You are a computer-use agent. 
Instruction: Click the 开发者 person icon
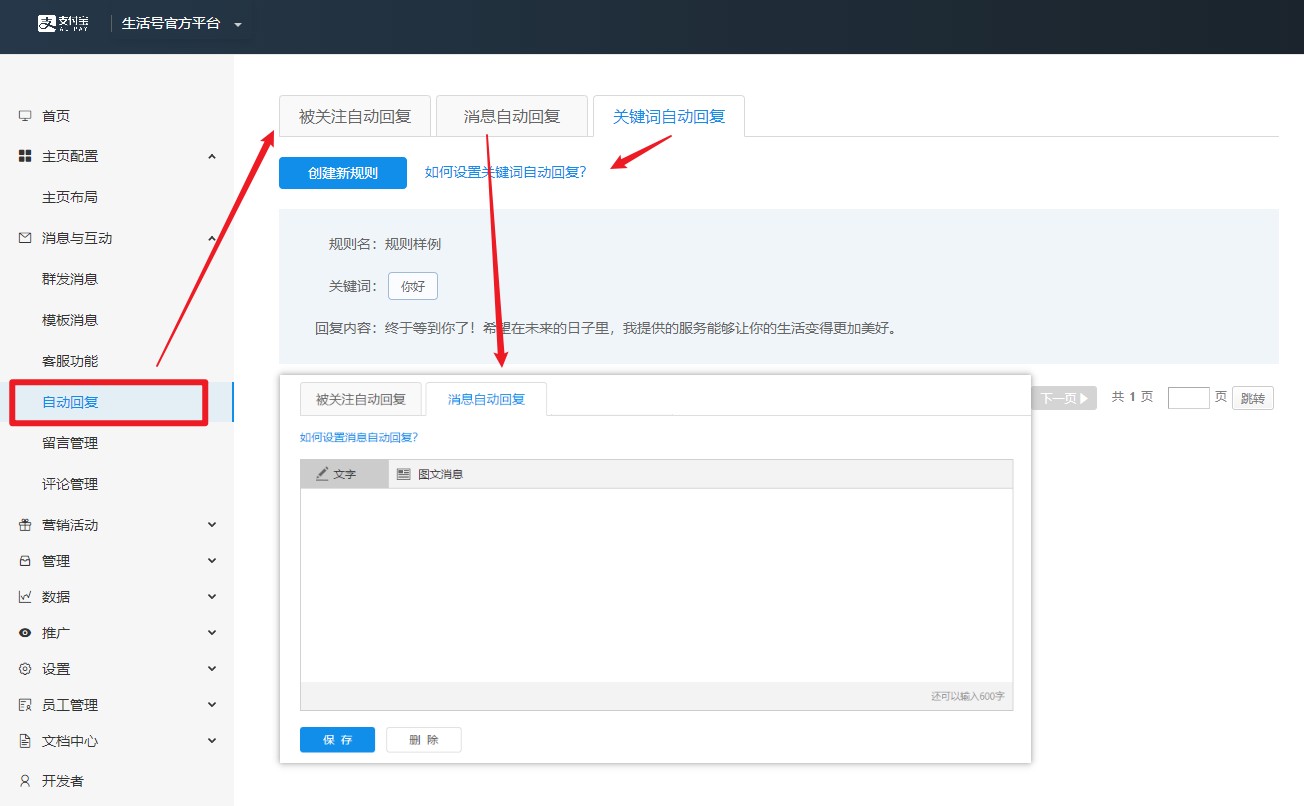coord(25,781)
